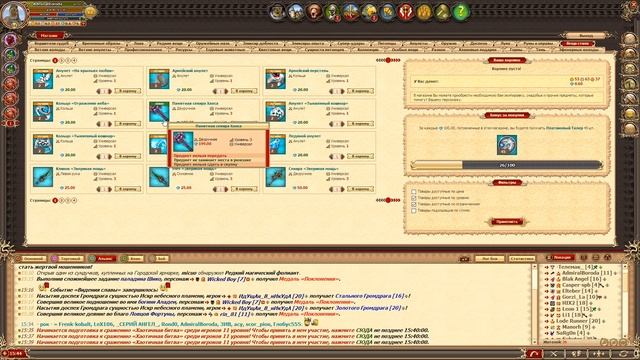Increase quantity for Ледяной амулет
640x360 pixels.
(x=342, y=156)
